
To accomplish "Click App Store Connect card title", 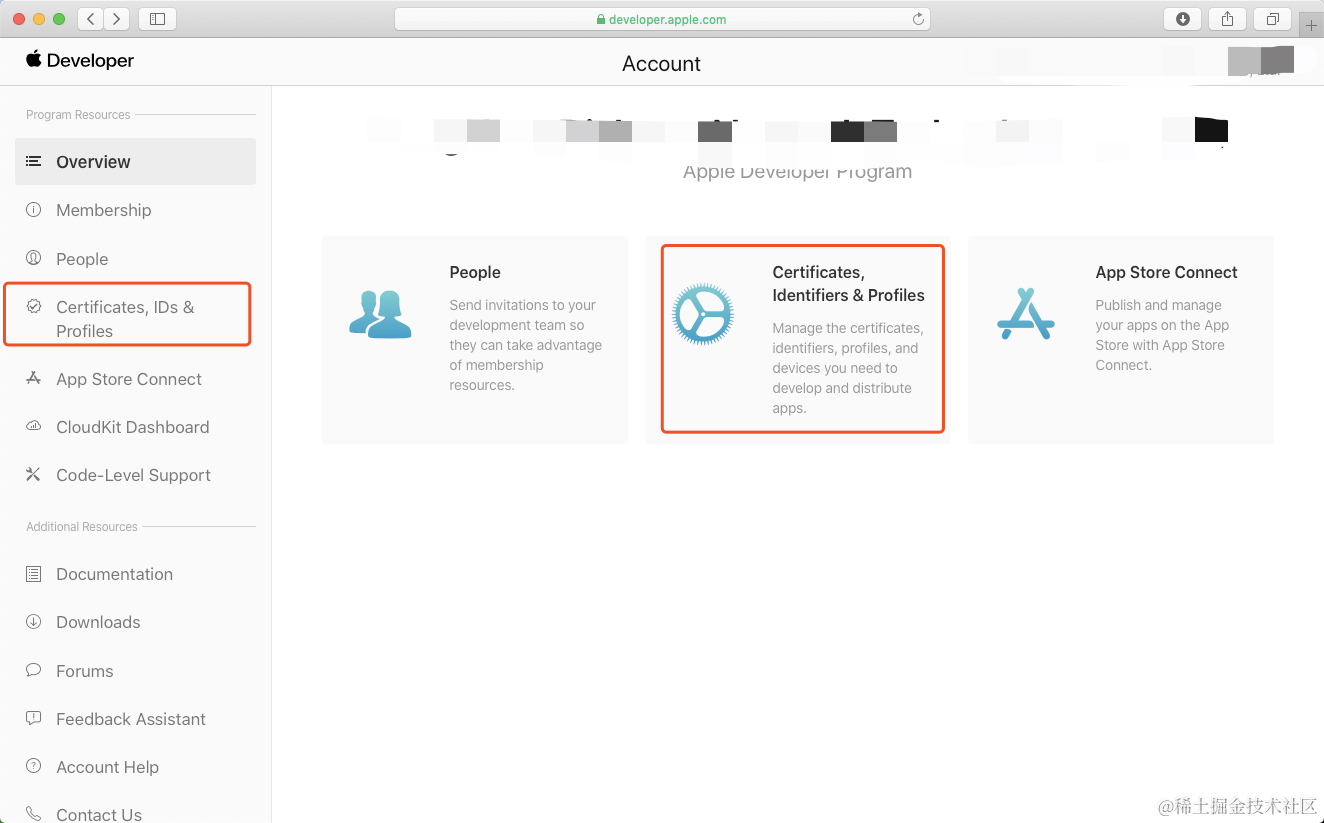I will 1166,272.
